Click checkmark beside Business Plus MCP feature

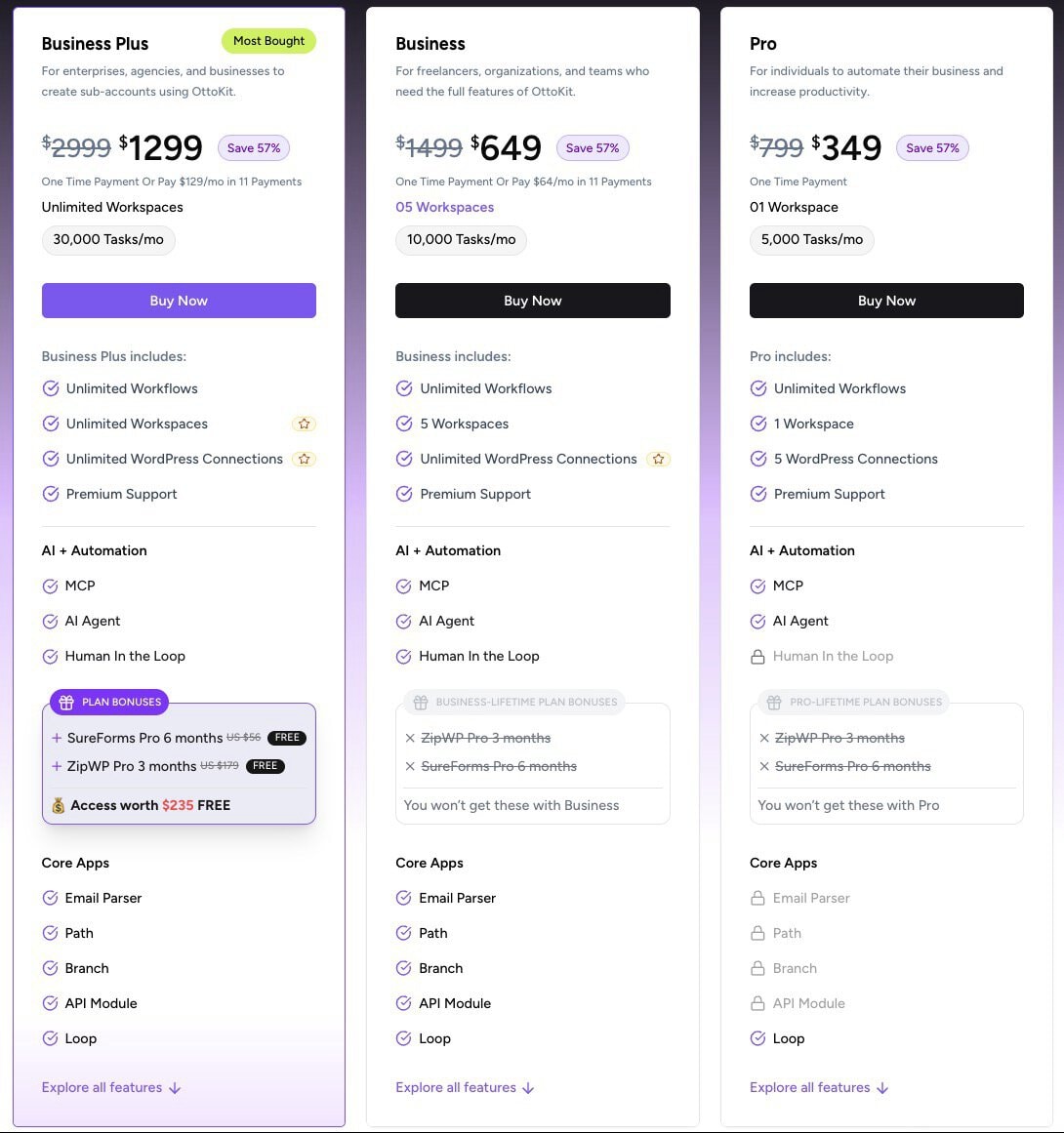click(x=50, y=586)
